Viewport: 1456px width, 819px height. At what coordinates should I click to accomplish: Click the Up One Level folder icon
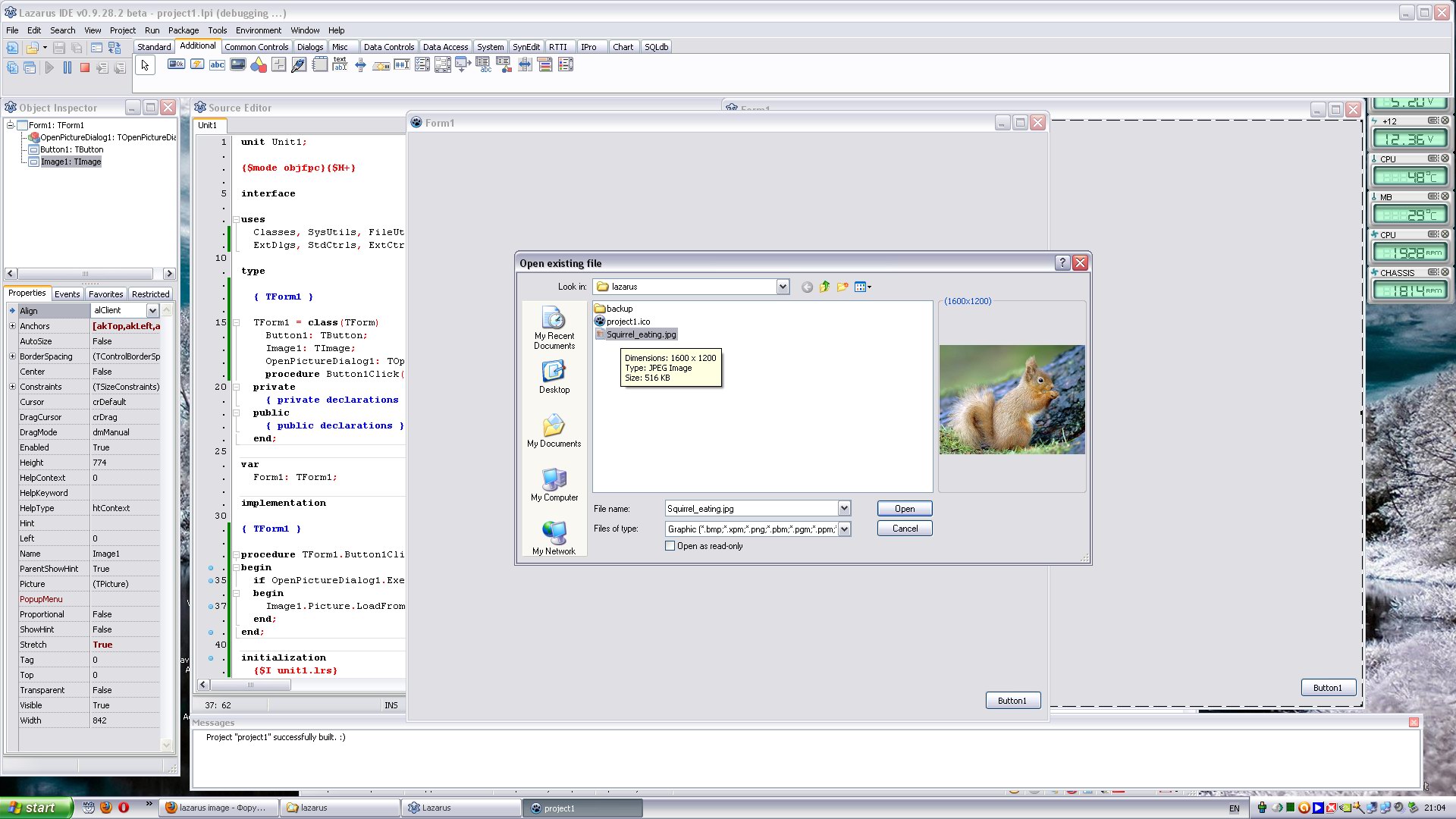(824, 287)
